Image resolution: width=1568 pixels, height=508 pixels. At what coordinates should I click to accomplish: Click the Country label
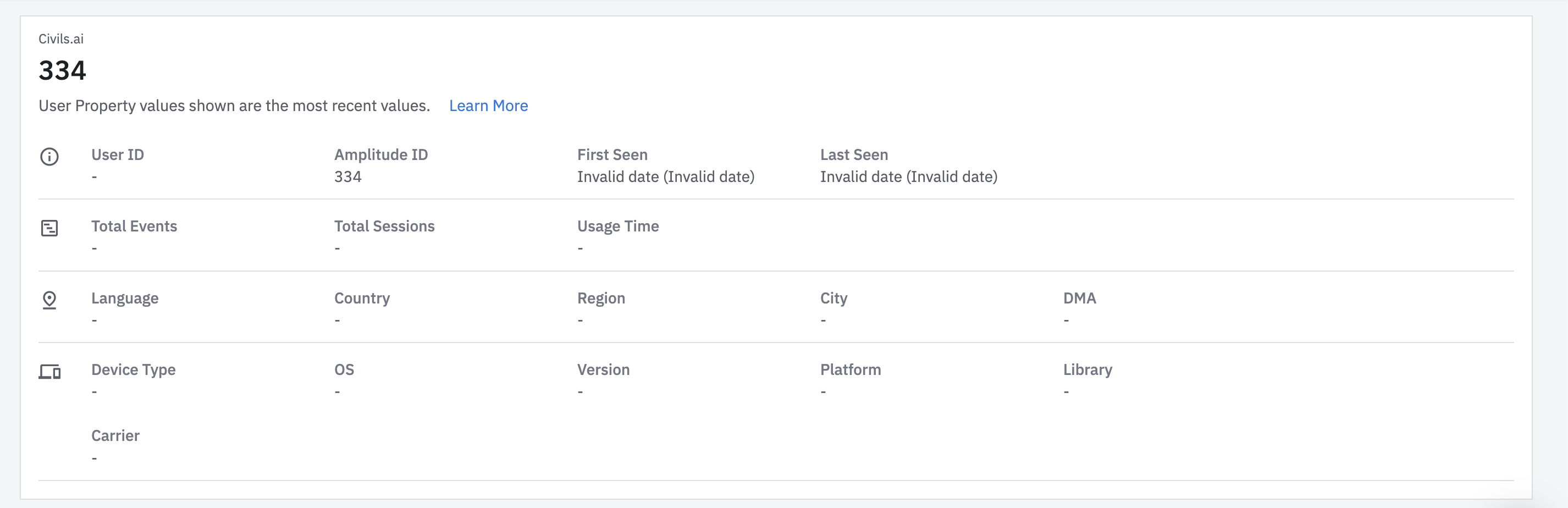[x=362, y=298]
